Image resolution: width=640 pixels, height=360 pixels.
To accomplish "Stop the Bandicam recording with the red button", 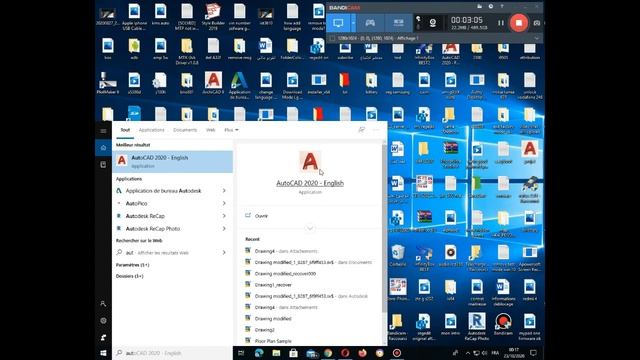I will 518,23.
